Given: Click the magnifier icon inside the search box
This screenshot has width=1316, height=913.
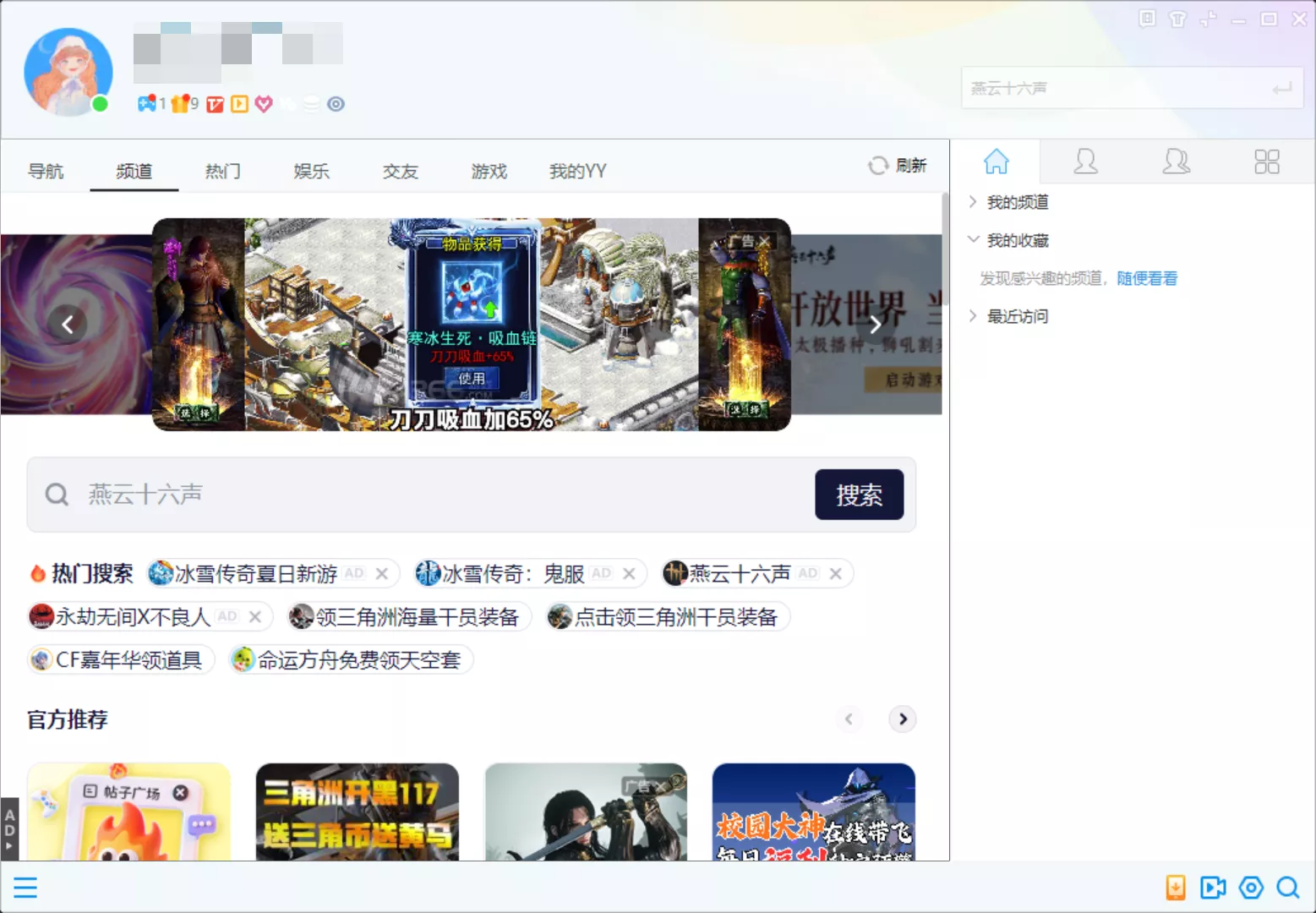Looking at the screenshot, I should (57, 495).
